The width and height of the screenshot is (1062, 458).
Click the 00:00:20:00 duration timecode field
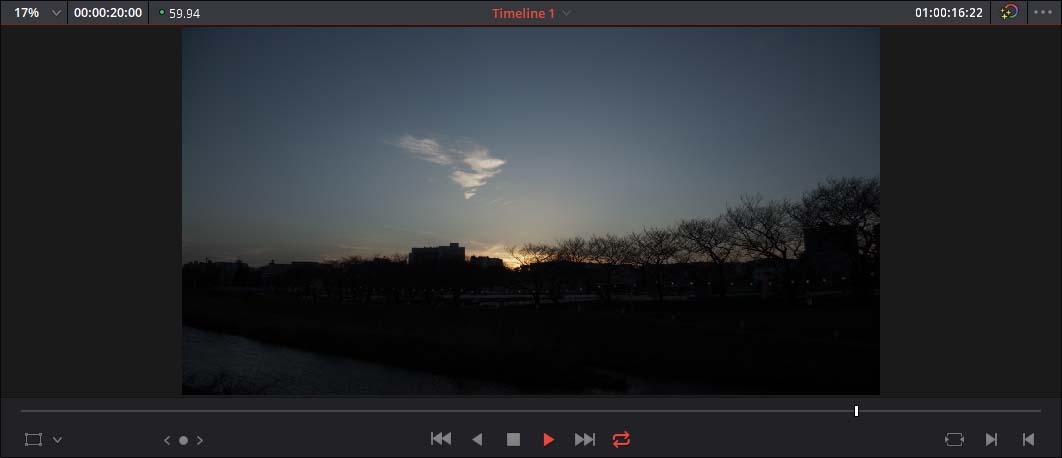point(108,13)
